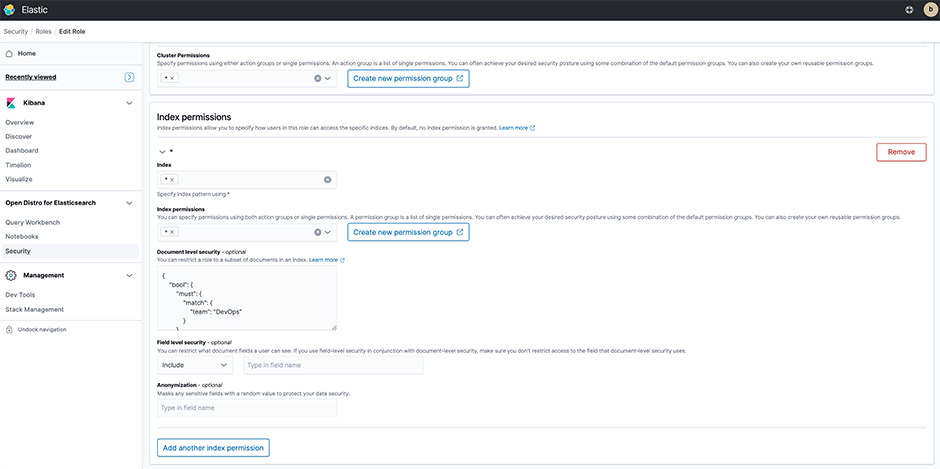940x469 pixels.
Task: Click the Anonymization field name input
Action: [x=247, y=408]
